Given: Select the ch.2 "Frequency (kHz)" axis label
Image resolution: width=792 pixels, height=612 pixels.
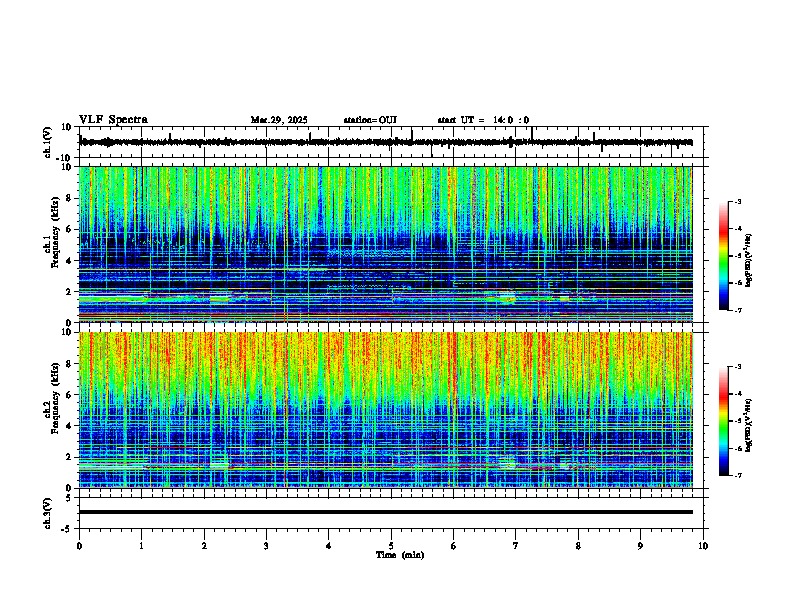Looking at the screenshot, I should pos(55,398).
